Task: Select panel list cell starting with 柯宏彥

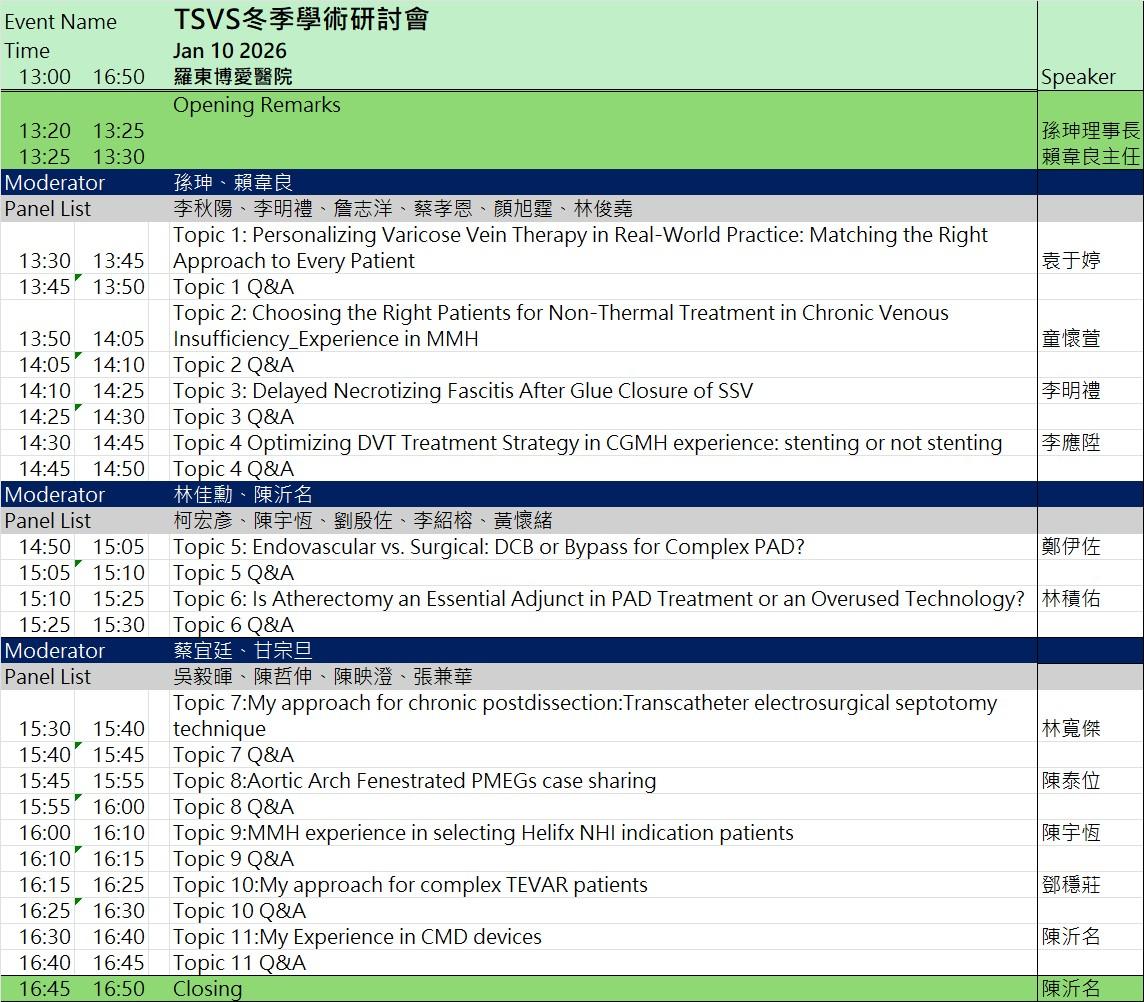Action: [363, 521]
